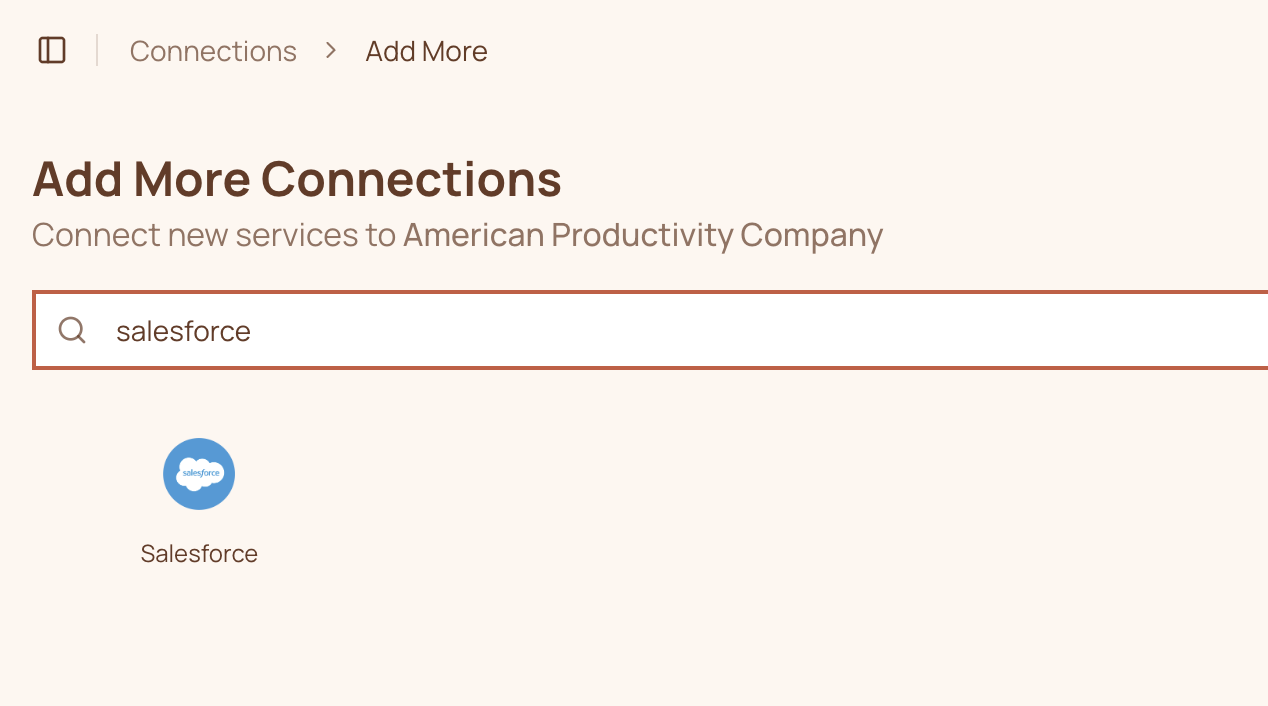Select the Salesforce connection tile

pos(199,495)
